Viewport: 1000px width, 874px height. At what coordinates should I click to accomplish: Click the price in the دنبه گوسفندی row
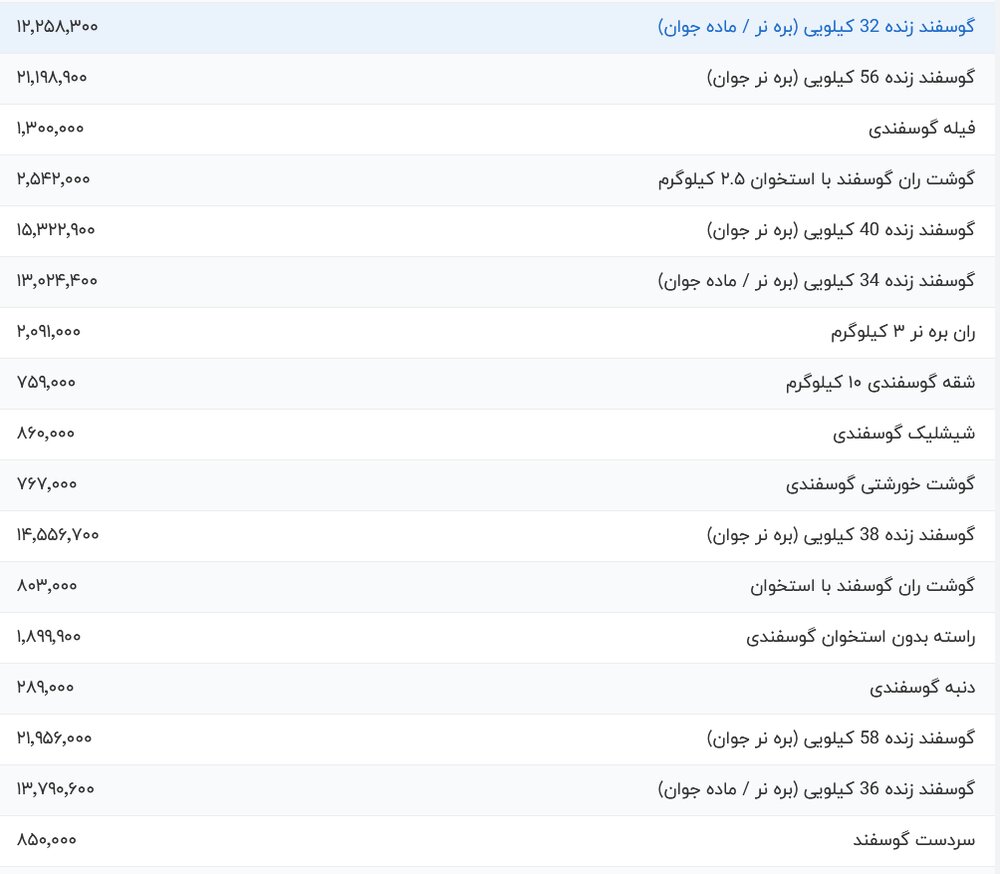click(45, 688)
